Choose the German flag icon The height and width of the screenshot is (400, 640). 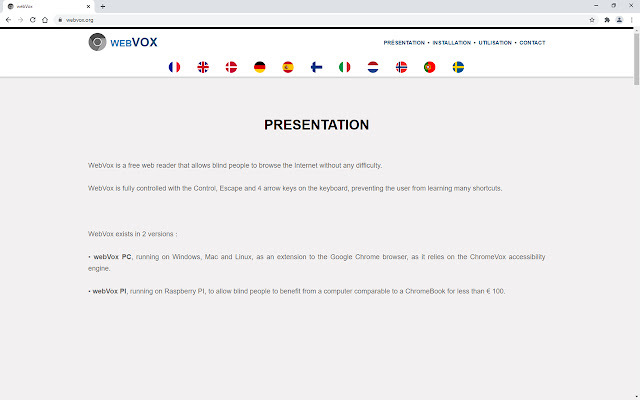260,67
